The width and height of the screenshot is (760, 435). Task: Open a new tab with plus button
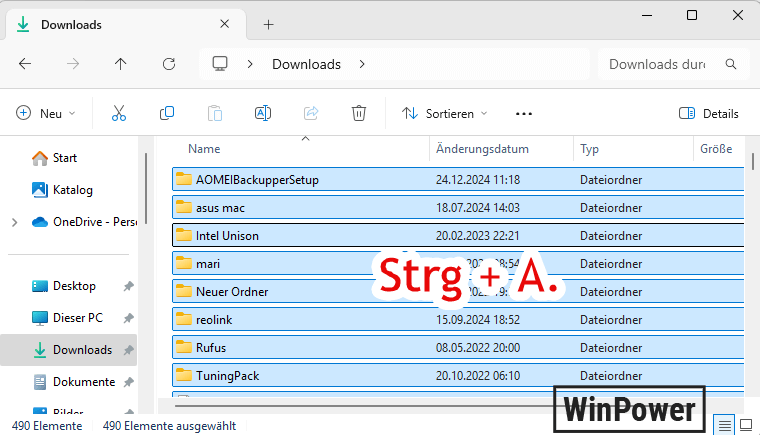pos(268,24)
